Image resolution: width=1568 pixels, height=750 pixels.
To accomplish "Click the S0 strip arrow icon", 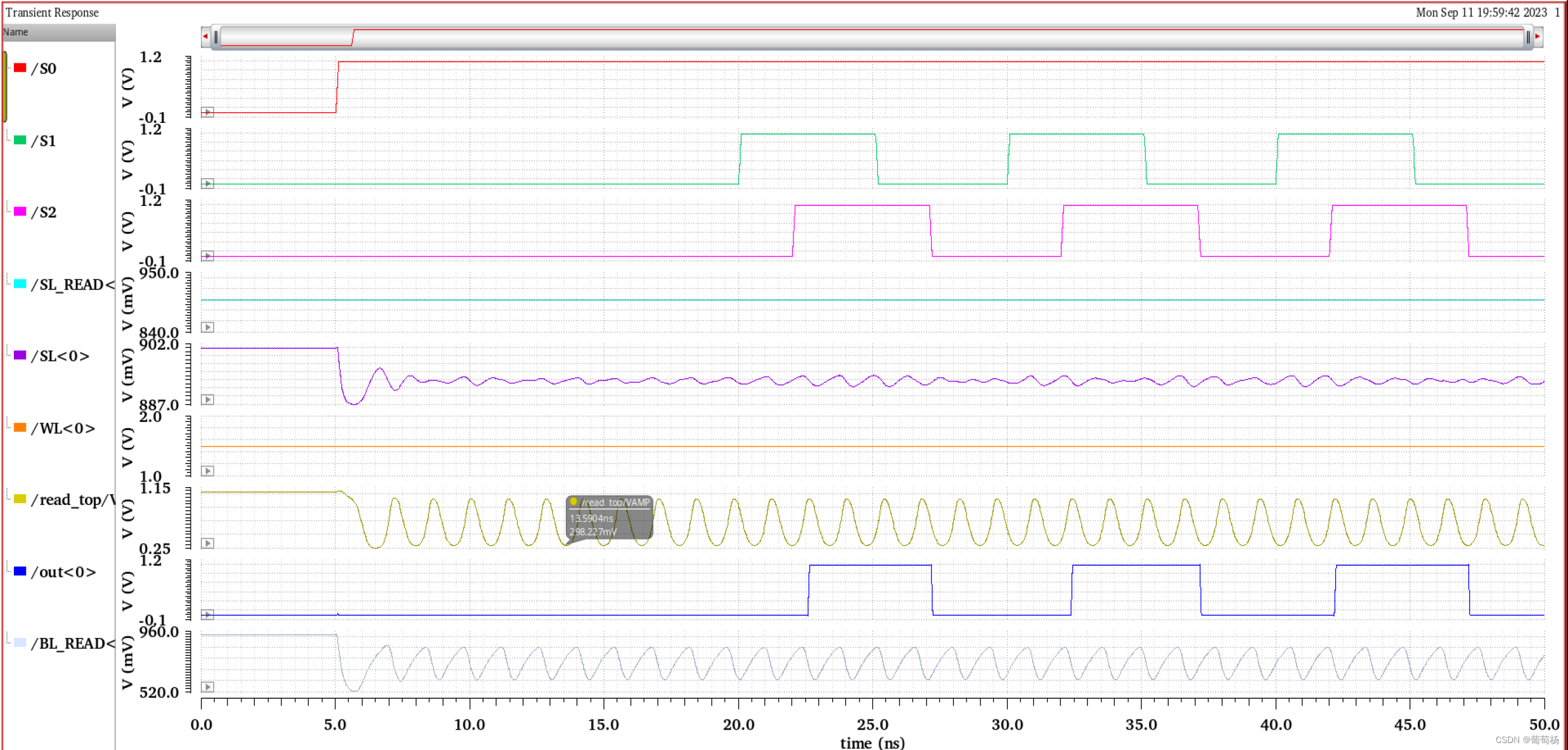I will click(207, 112).
